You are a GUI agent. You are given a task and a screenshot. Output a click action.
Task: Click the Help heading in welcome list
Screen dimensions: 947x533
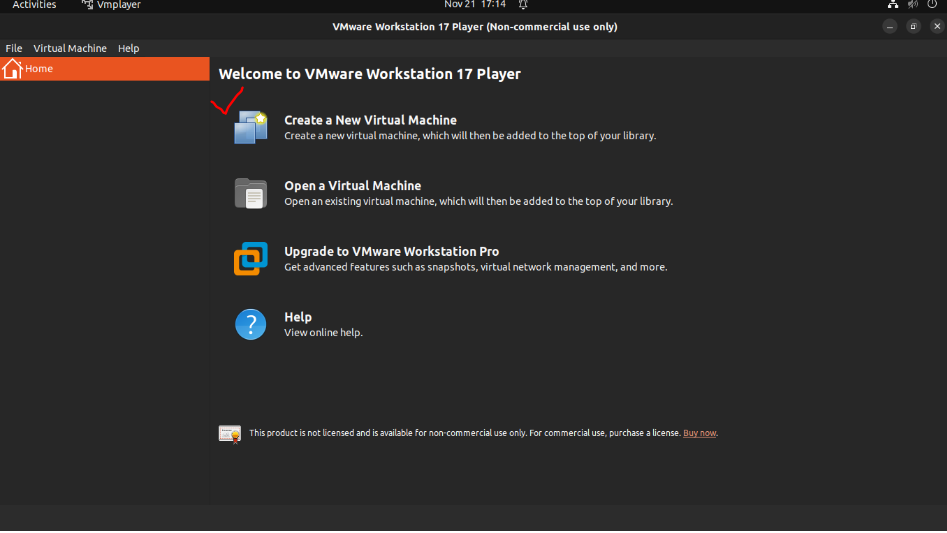pyautogui.click(x=298, y=317)
